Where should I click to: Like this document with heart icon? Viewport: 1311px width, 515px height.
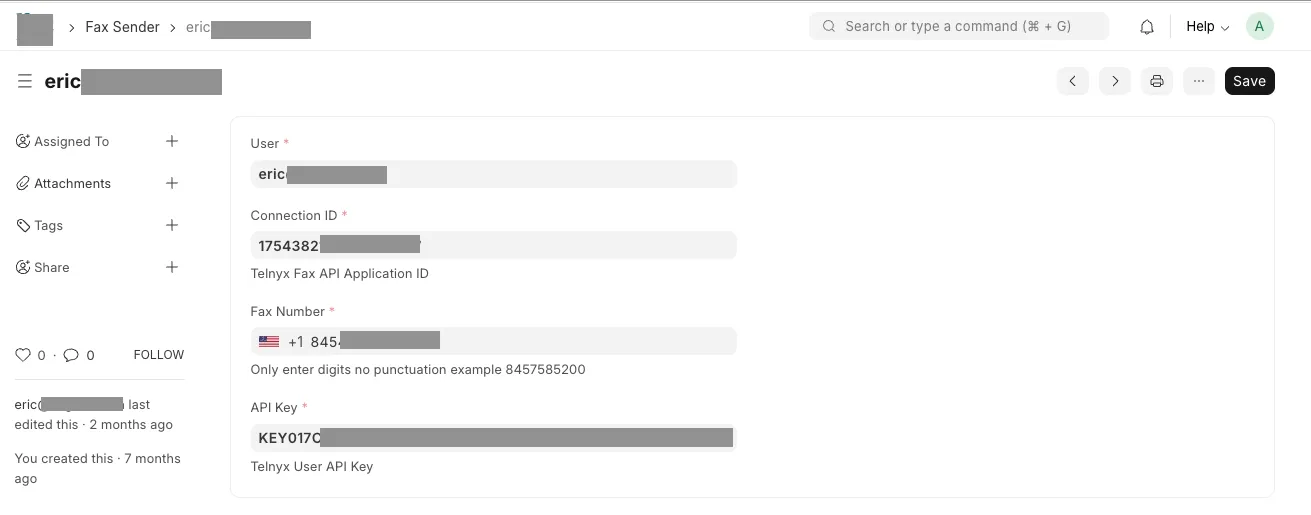click(23, 355)
